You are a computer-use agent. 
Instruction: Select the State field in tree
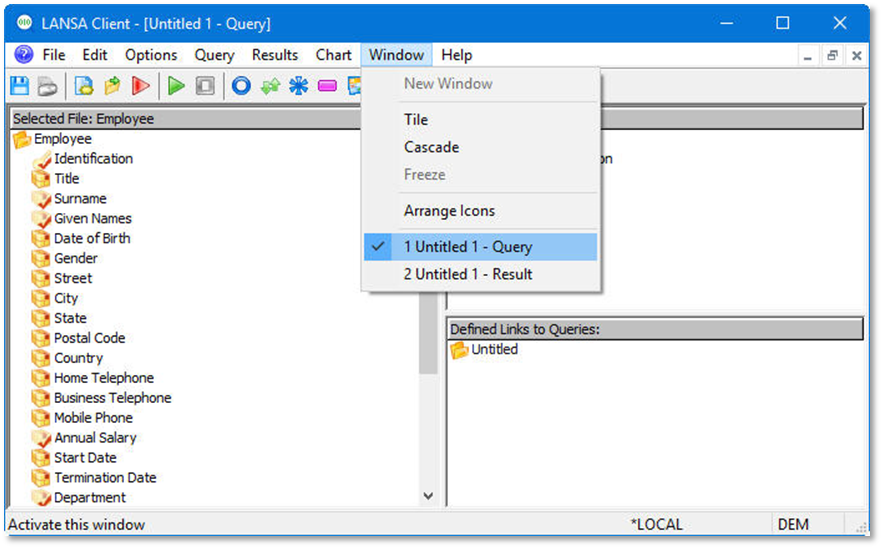(x=70, y=318)
